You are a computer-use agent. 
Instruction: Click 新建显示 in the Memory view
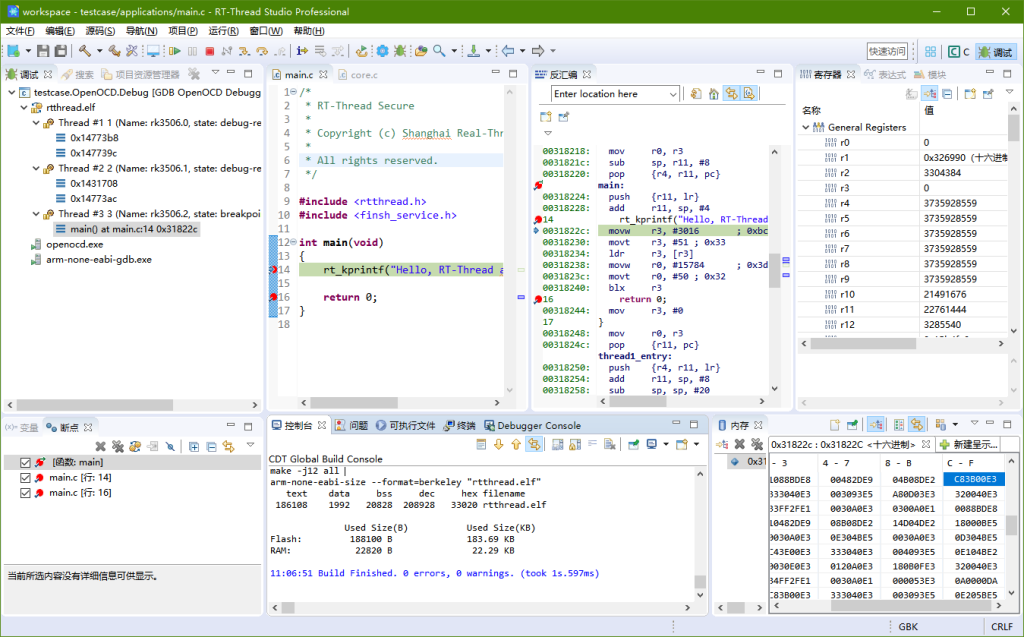pos(970,444)
